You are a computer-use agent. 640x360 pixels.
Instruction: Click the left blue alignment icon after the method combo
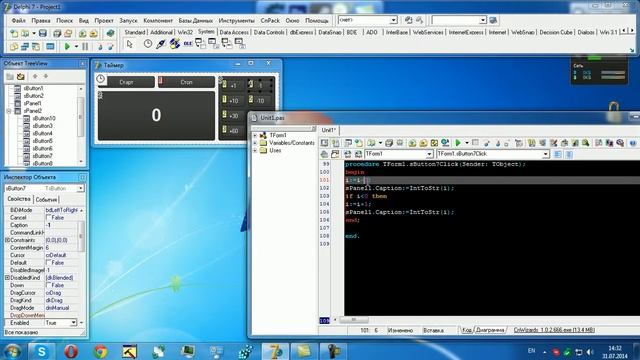coord(558,154)
